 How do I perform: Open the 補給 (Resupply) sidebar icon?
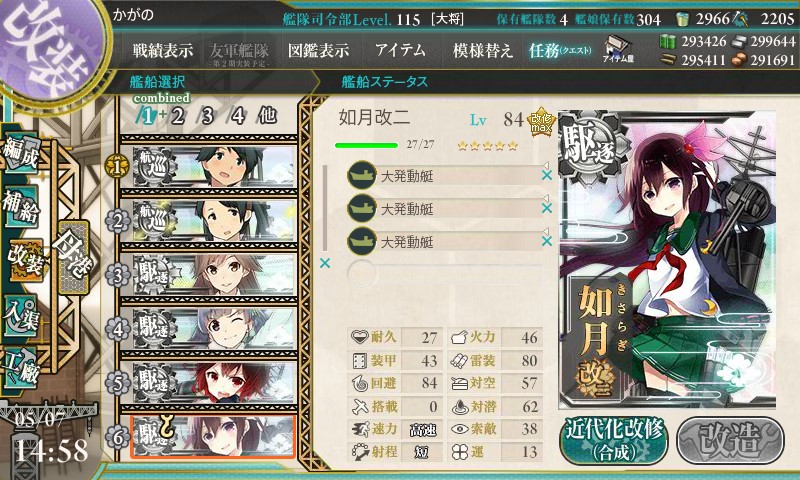coord(21,207)
